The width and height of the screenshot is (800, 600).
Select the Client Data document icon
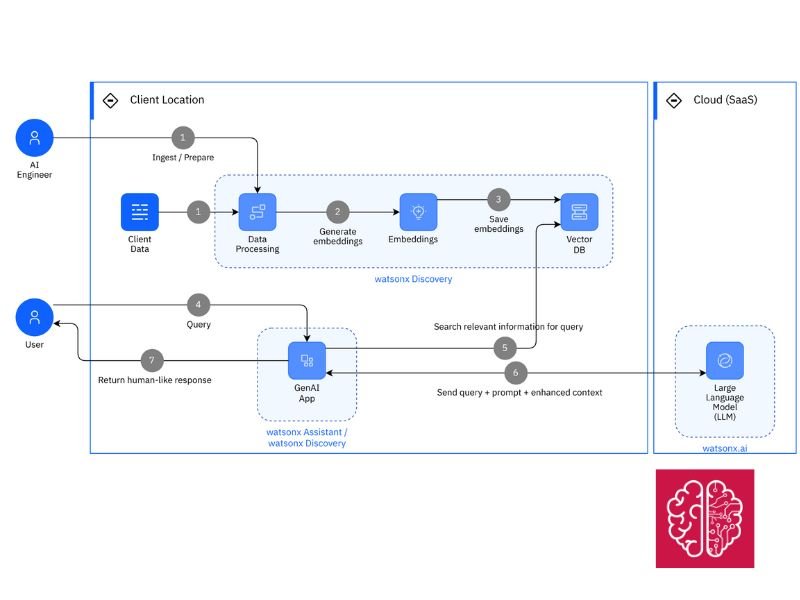coord(140,212)
